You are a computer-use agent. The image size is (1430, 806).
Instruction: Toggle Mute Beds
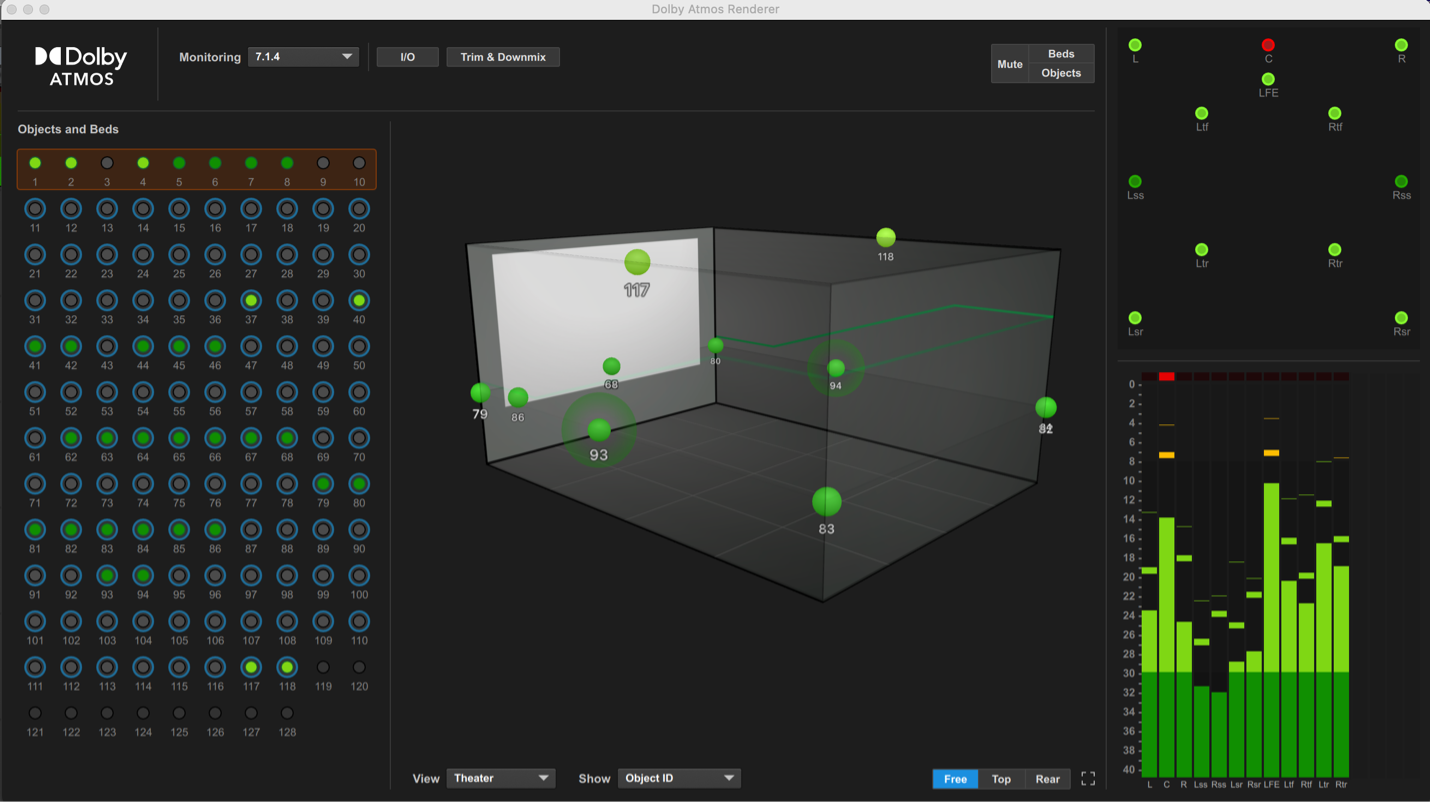[1061, 54]
